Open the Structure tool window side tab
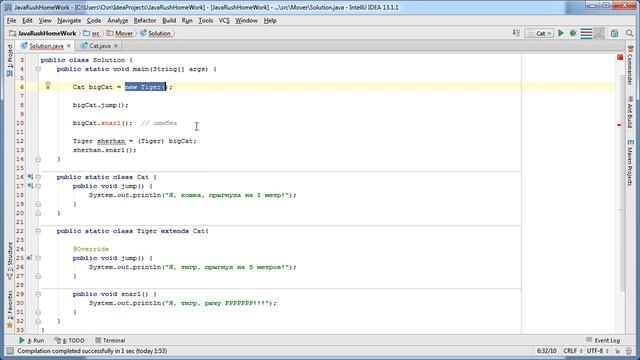640x360 pixels. pyautogui.click(x=9, y=261)
